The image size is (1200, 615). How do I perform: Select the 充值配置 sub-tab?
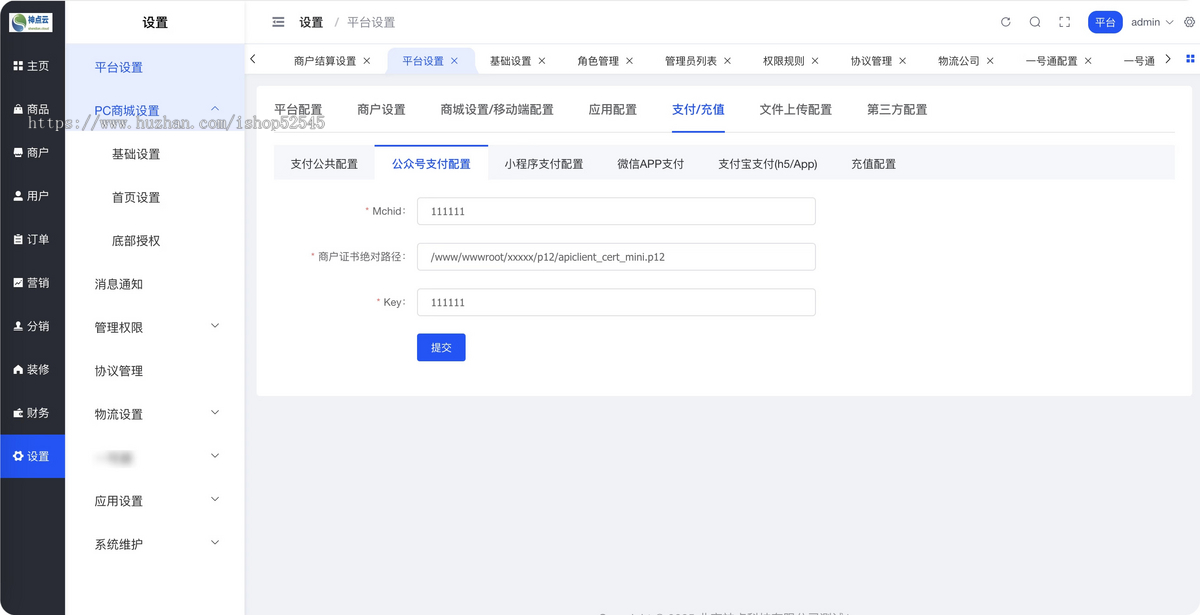coord(874,163)
